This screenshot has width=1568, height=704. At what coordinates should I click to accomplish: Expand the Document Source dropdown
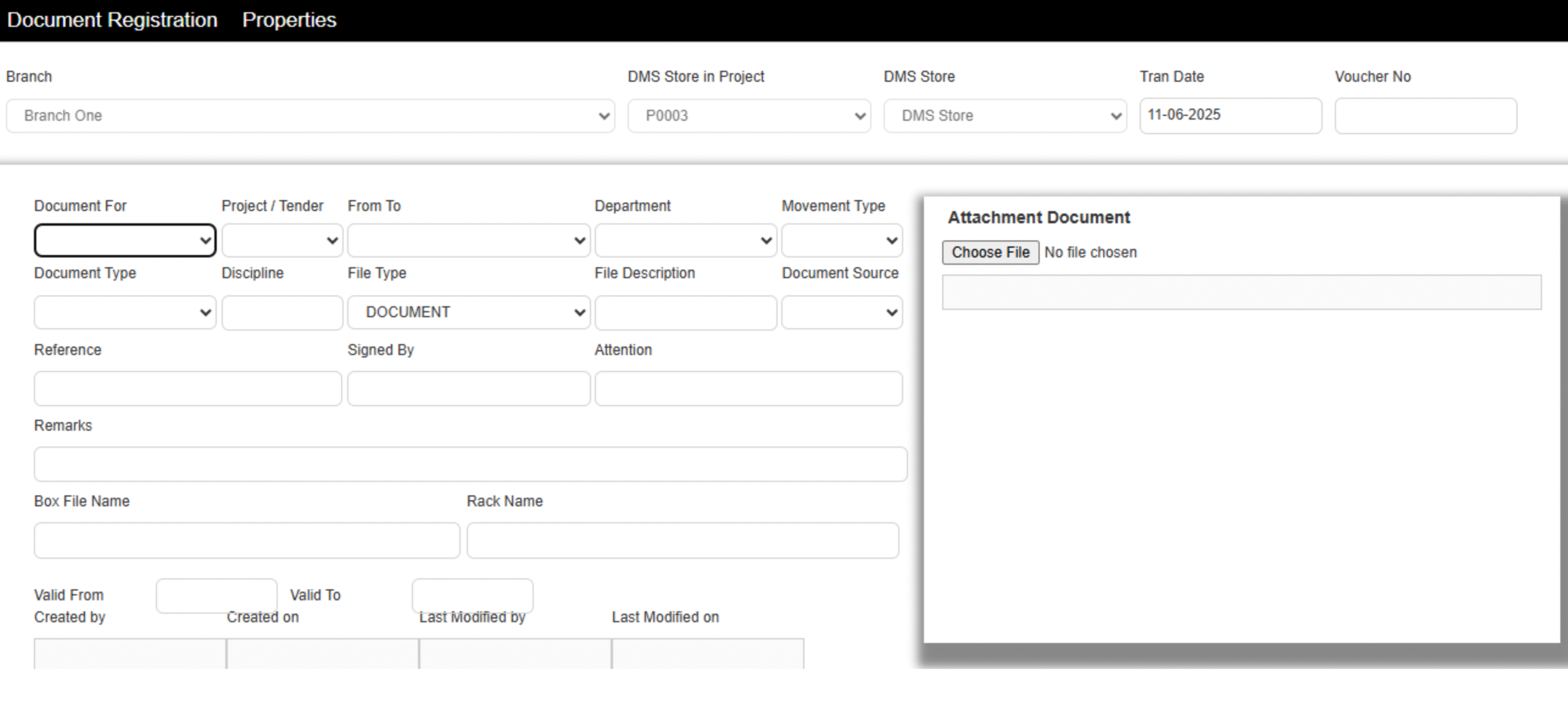tap(842, 312)
